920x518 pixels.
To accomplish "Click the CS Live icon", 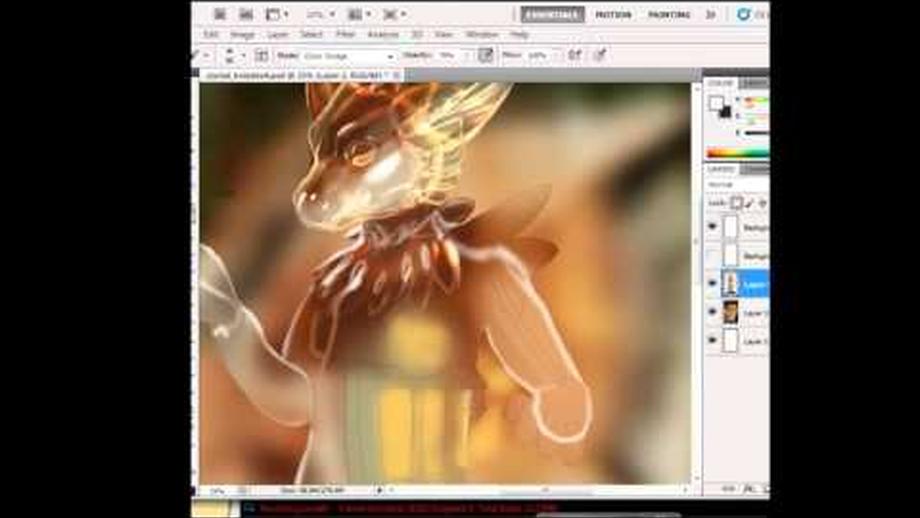I will (x=743, y=14).
